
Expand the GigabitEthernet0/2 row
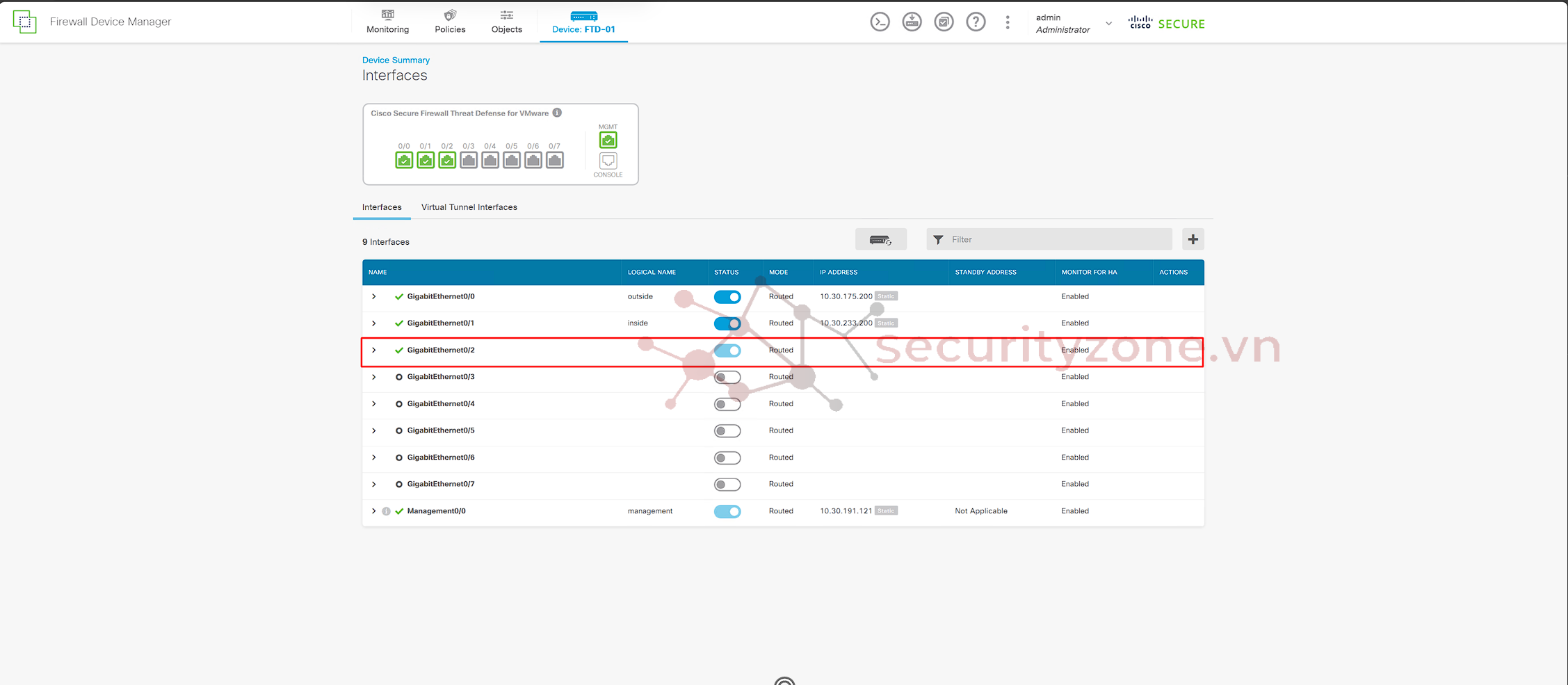tap(374, 350)
